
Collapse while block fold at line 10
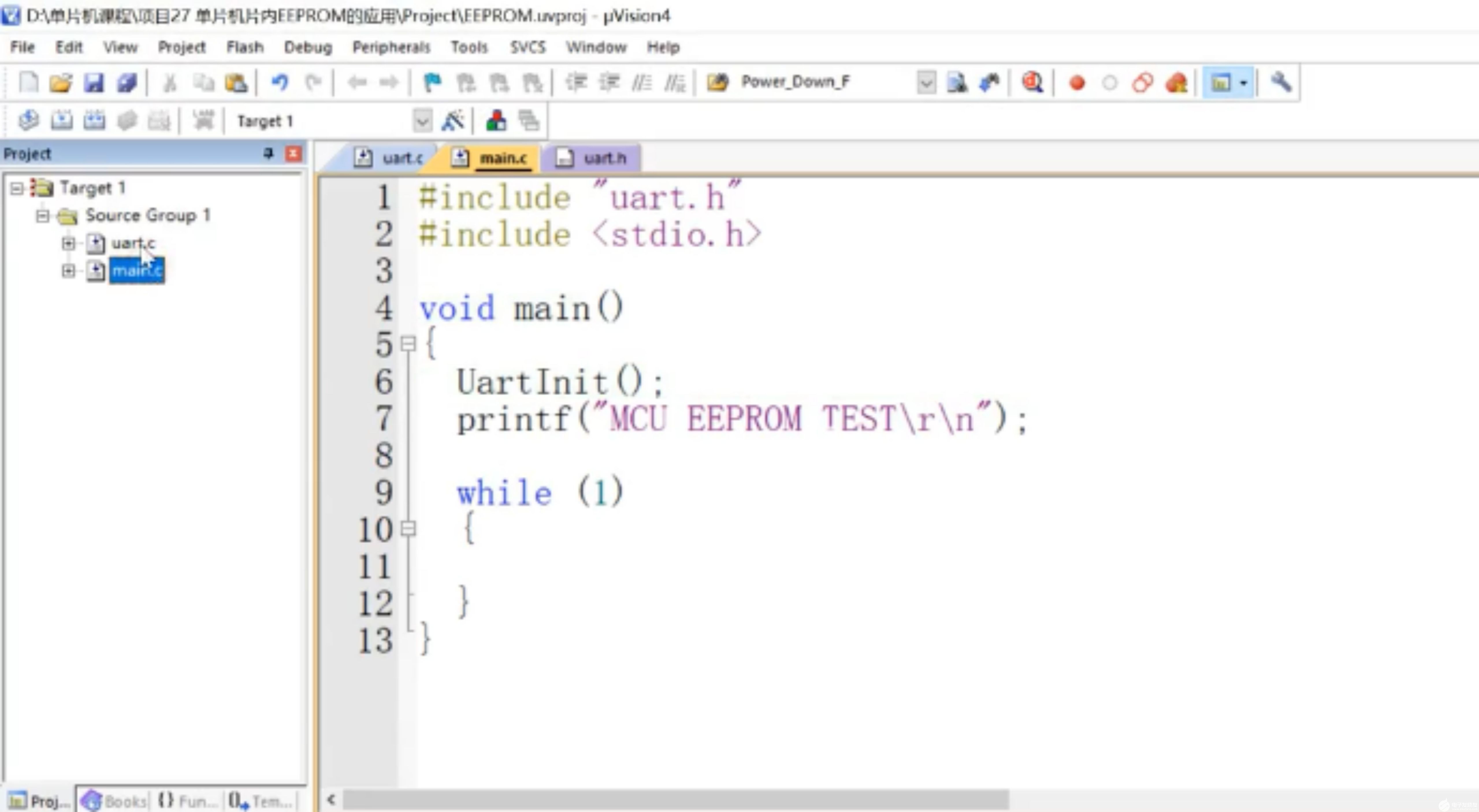[408, 528]
